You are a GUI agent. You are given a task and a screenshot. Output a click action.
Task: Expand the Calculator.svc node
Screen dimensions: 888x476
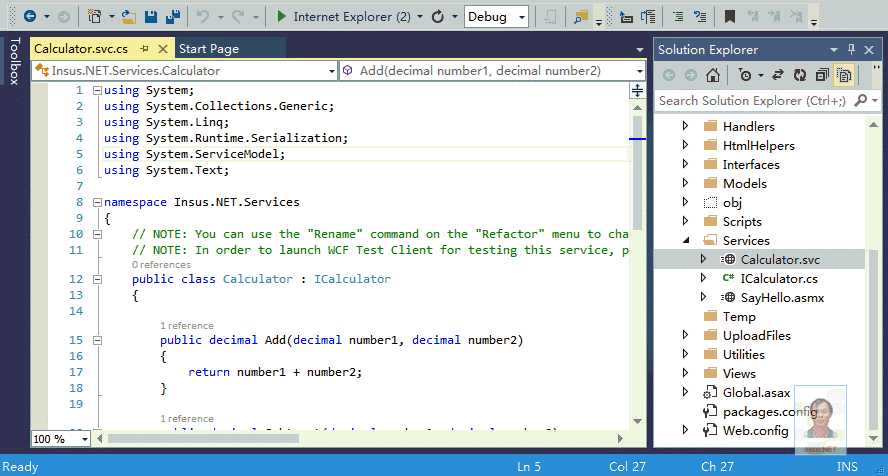point(703,259)
